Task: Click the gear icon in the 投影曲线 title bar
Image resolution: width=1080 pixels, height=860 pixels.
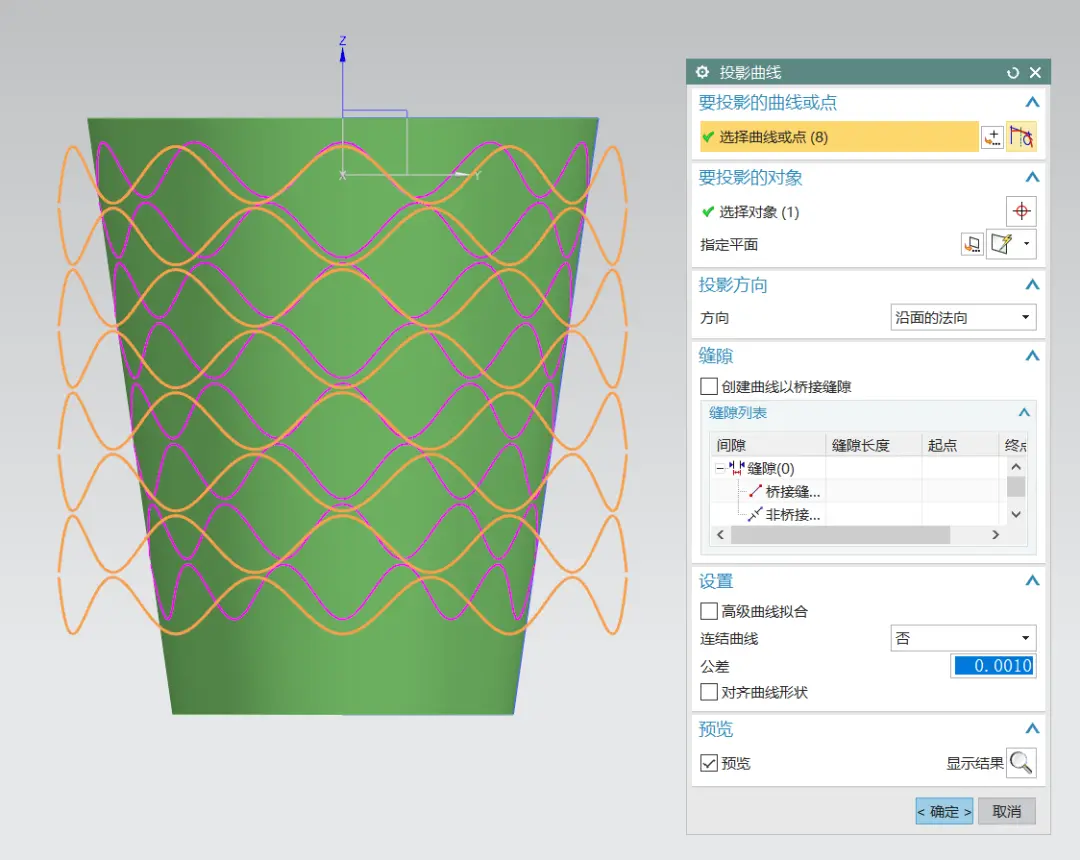Action: point(702,72)
